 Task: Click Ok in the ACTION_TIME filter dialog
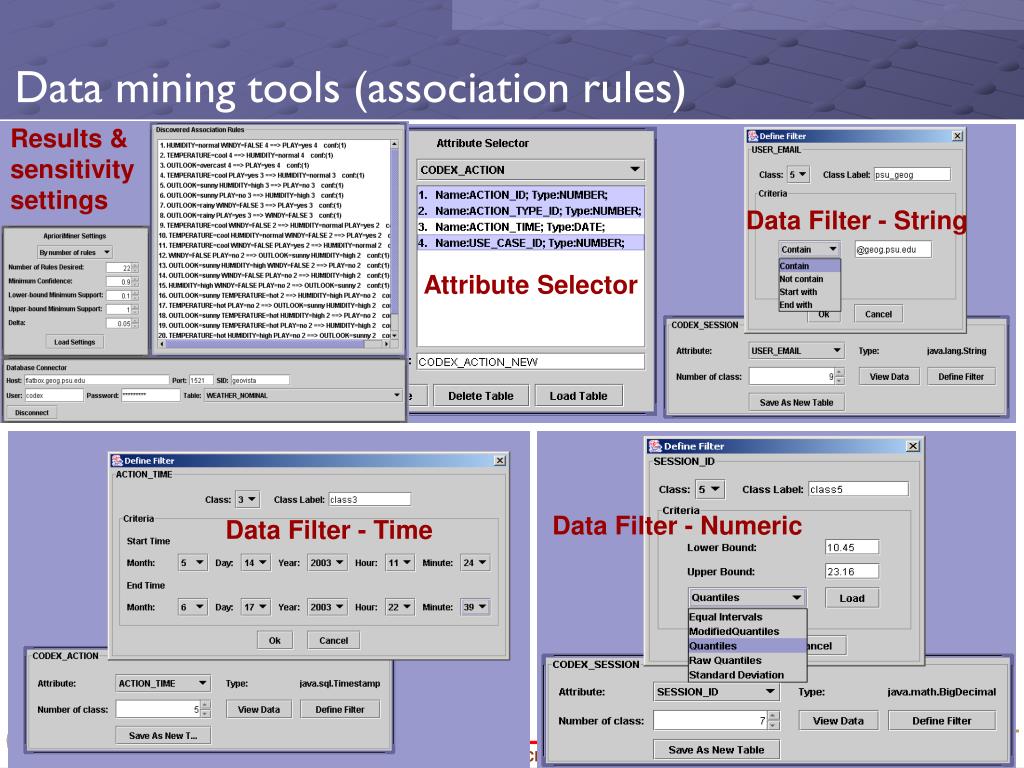tap(274, 641)
